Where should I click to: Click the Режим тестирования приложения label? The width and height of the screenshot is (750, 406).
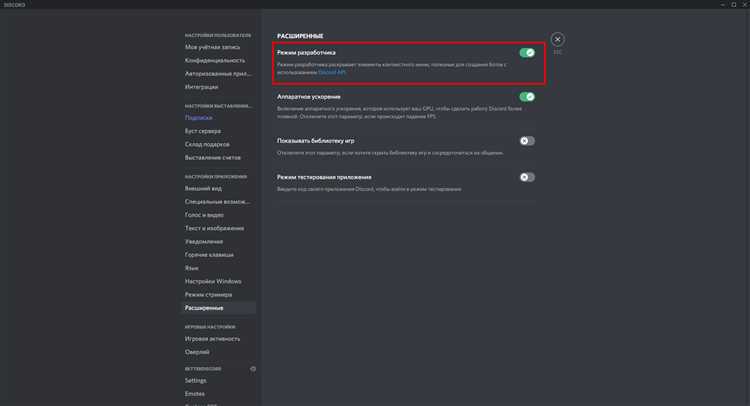point(324,177)
